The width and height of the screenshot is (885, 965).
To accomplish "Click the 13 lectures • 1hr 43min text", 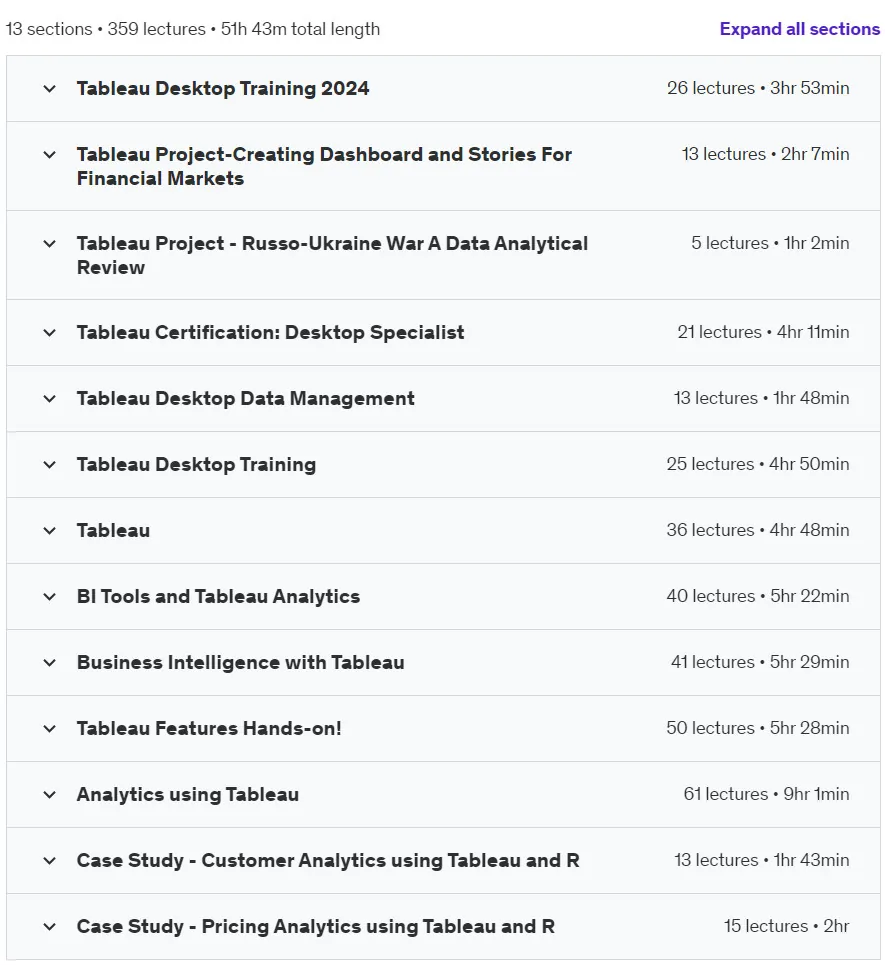I will (x=762, y=860).
